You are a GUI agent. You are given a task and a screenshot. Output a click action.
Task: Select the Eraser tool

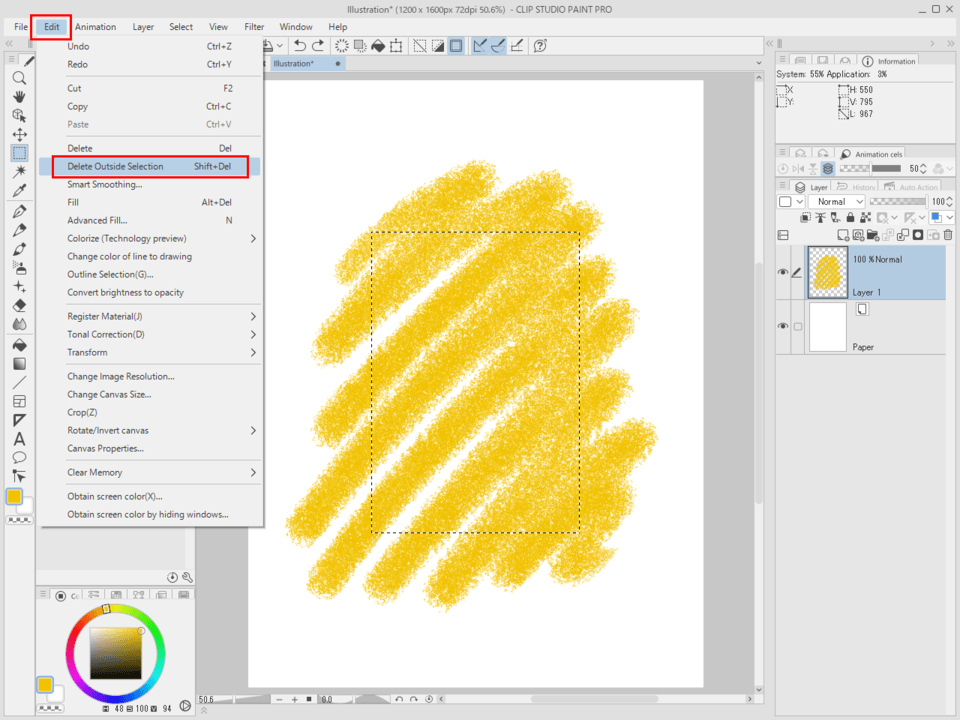click(x=19, y=306)
